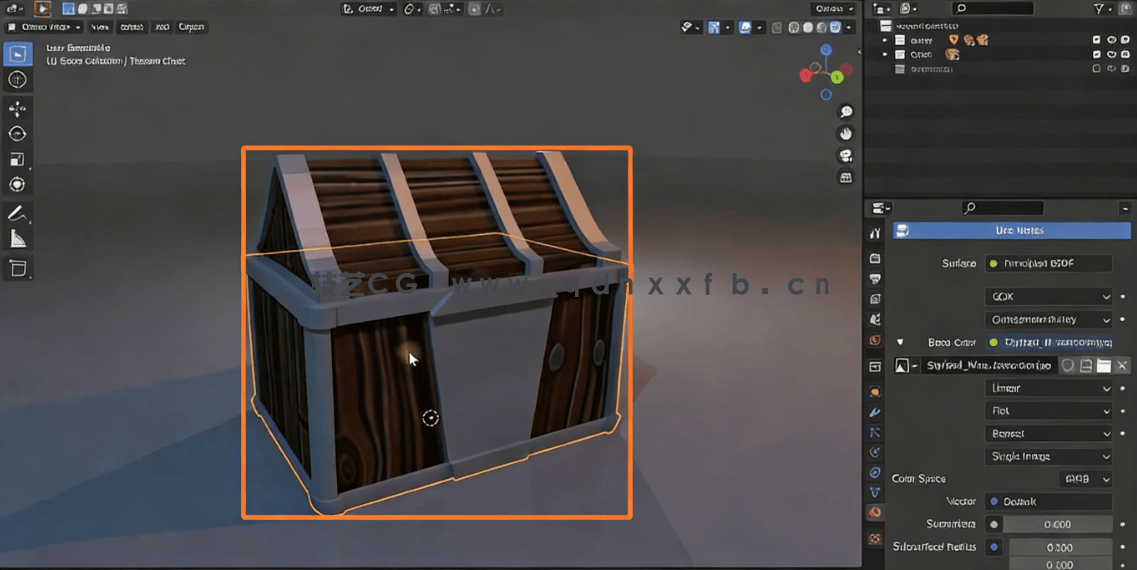
Task: Activate the Move tool in the toolbar
Action: [x=18, y=108]
